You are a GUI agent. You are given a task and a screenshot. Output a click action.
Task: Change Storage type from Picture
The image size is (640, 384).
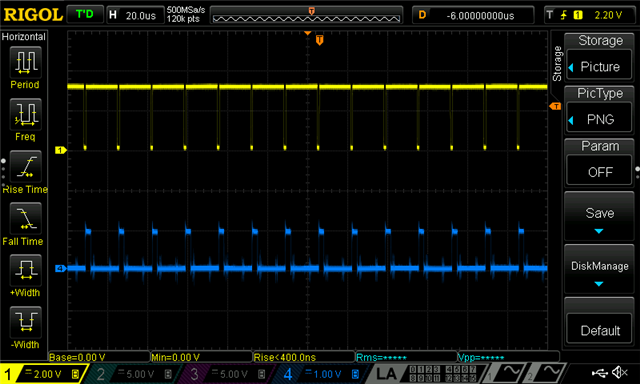click(599, 58)
